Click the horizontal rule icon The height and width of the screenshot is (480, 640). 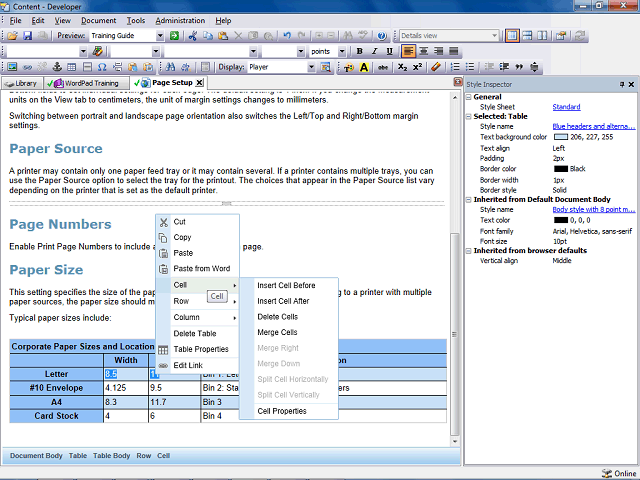(87, 67)
